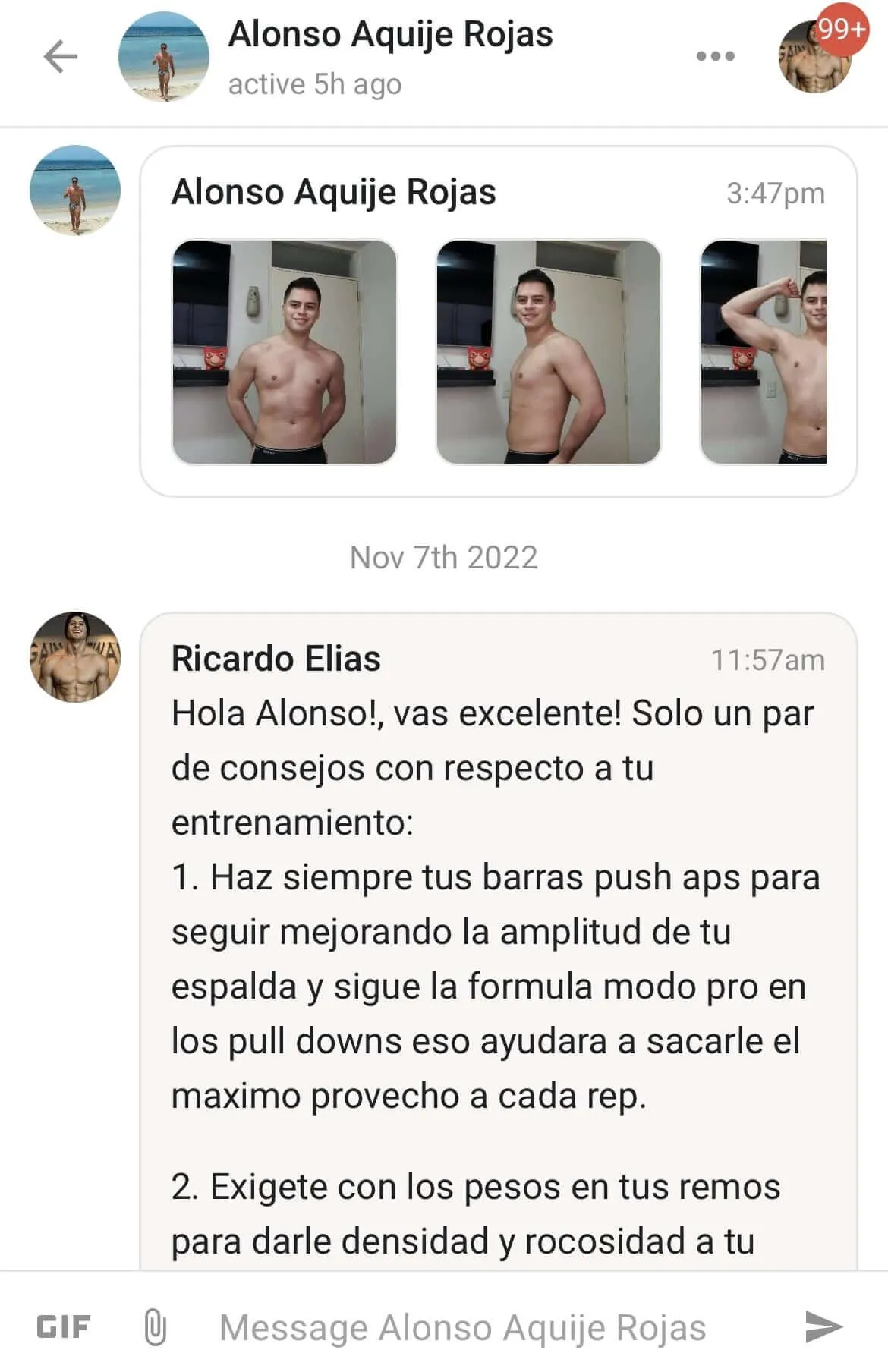888x1372 pixels.
Task: Tap Alonso's beach avatar in header
Action: pos(164,57)
